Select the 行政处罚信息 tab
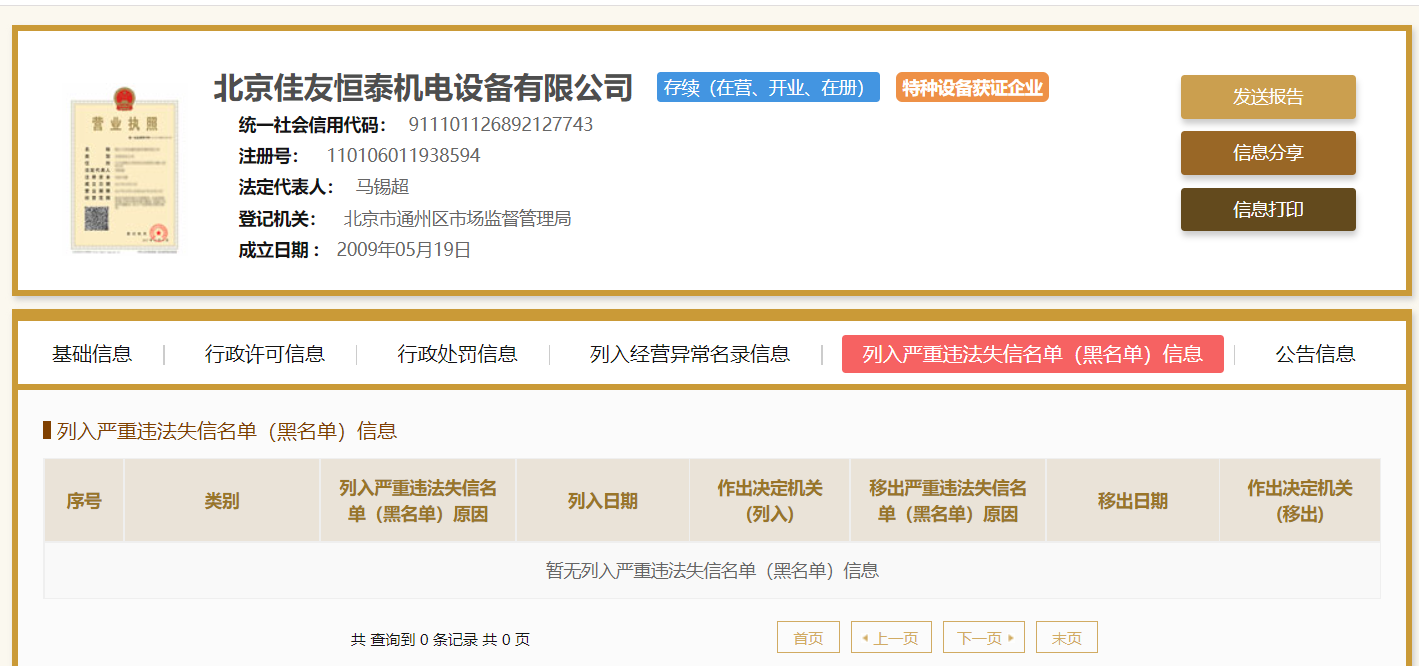The width and height of the screenshot is (1419, 666). [x=457, y=354]
